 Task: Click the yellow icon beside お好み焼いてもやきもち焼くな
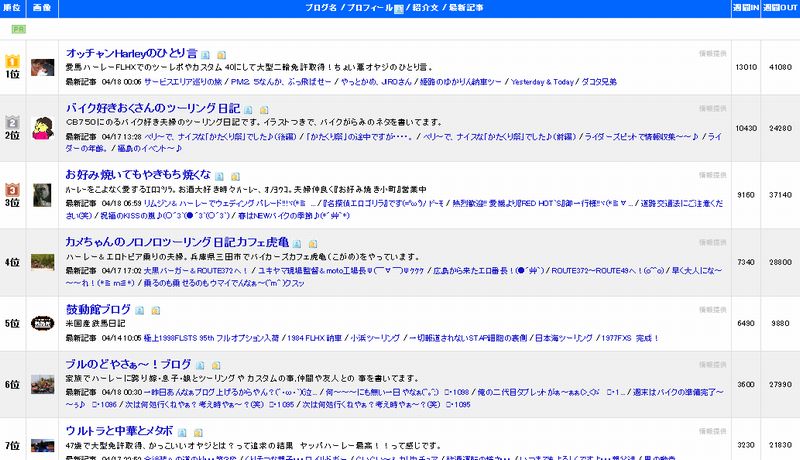(x=235, y=176)
